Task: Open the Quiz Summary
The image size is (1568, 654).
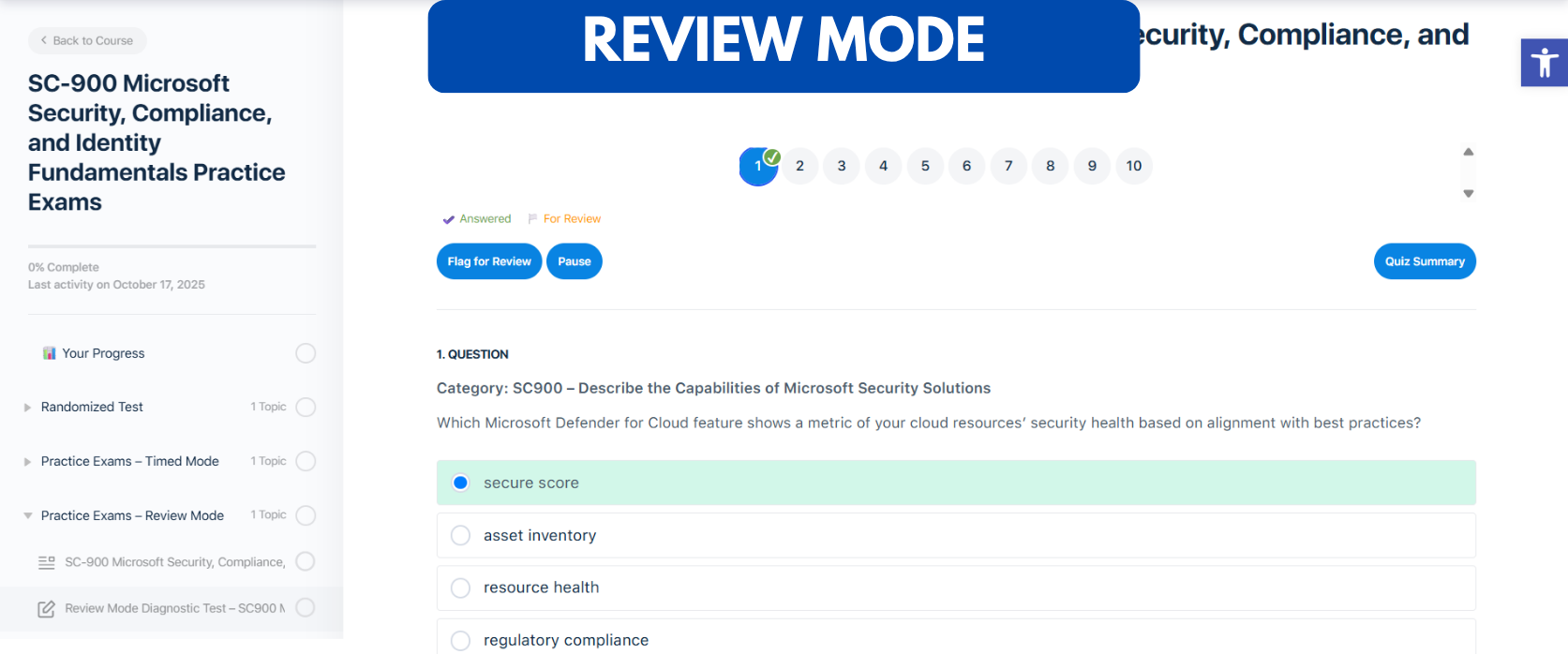Action: [x=1424, y=261]
